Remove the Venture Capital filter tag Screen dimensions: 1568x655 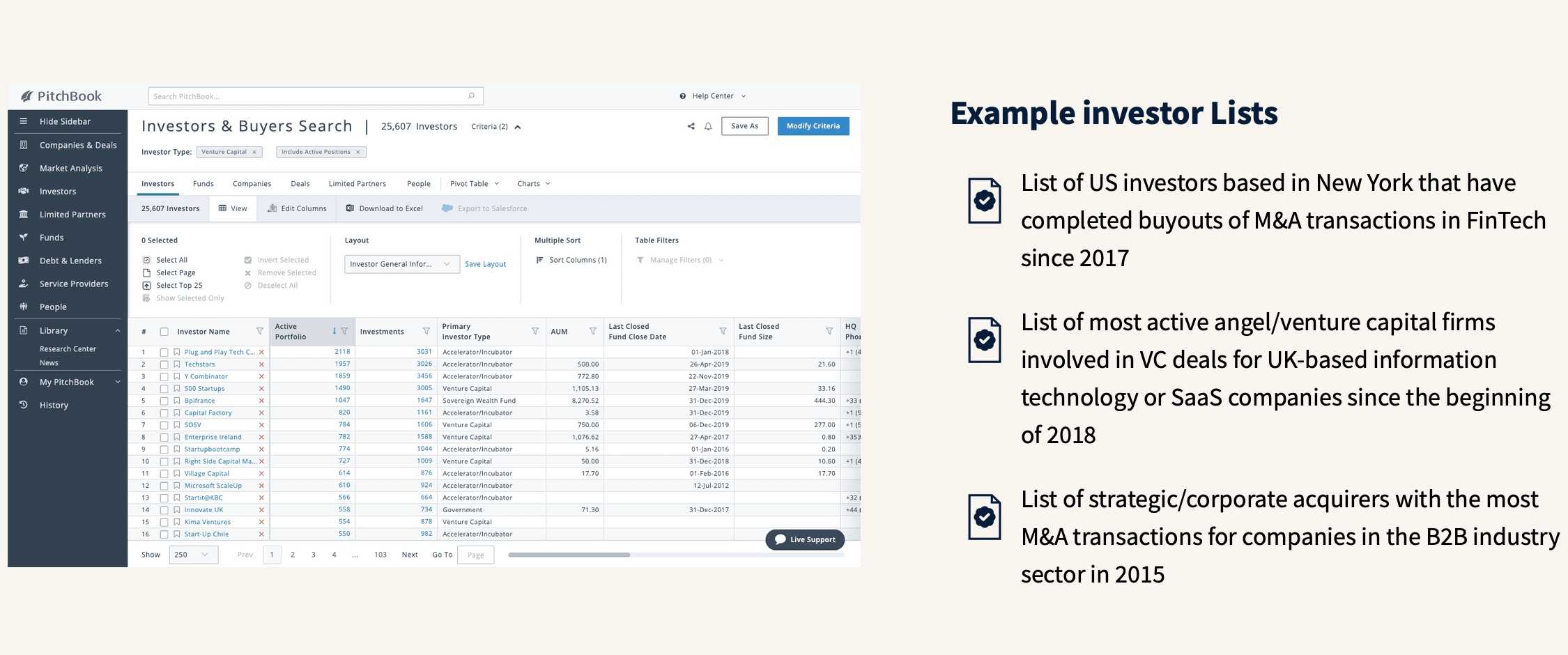pyautogui.click(x=254, y=152)
